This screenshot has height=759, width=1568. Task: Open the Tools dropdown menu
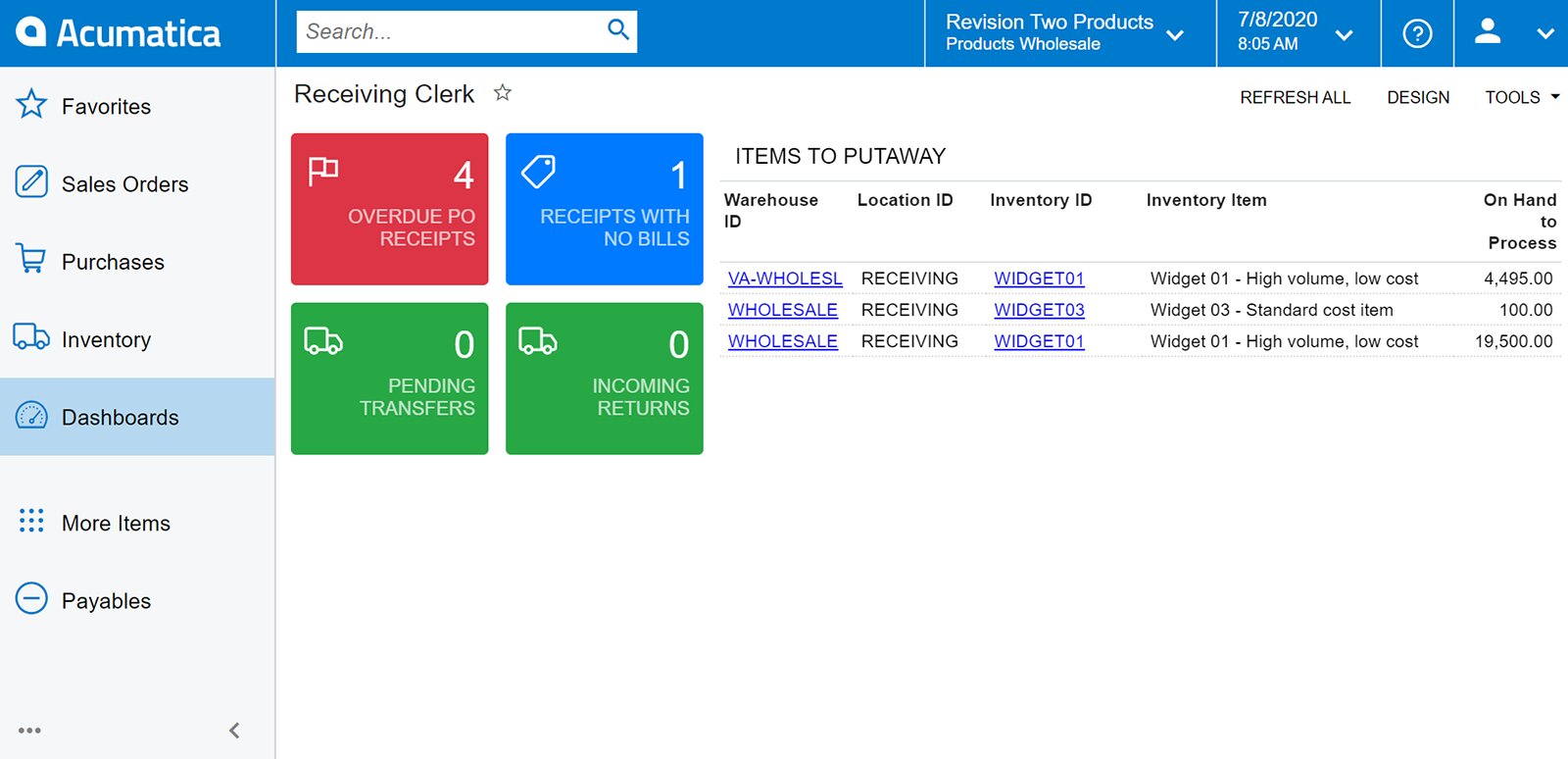tap(1521, 97)
